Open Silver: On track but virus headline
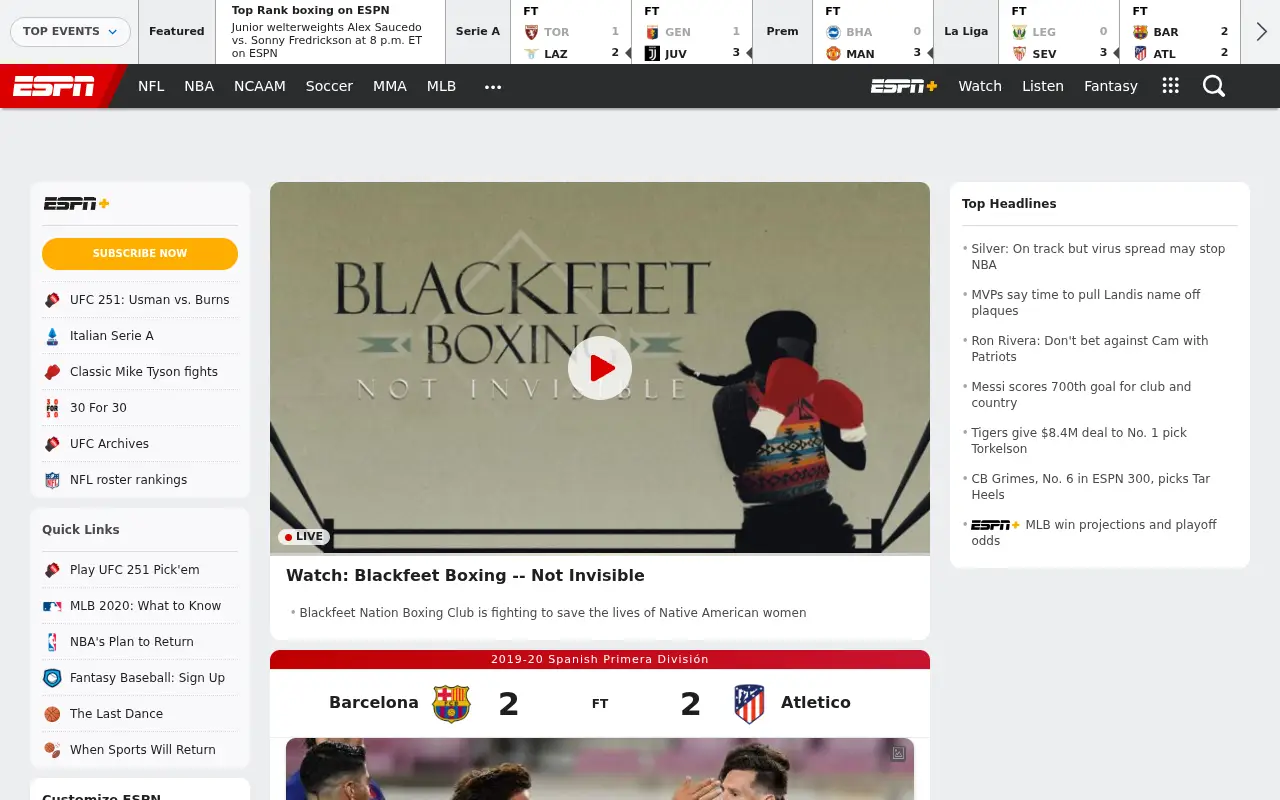 coord(1098,257)
